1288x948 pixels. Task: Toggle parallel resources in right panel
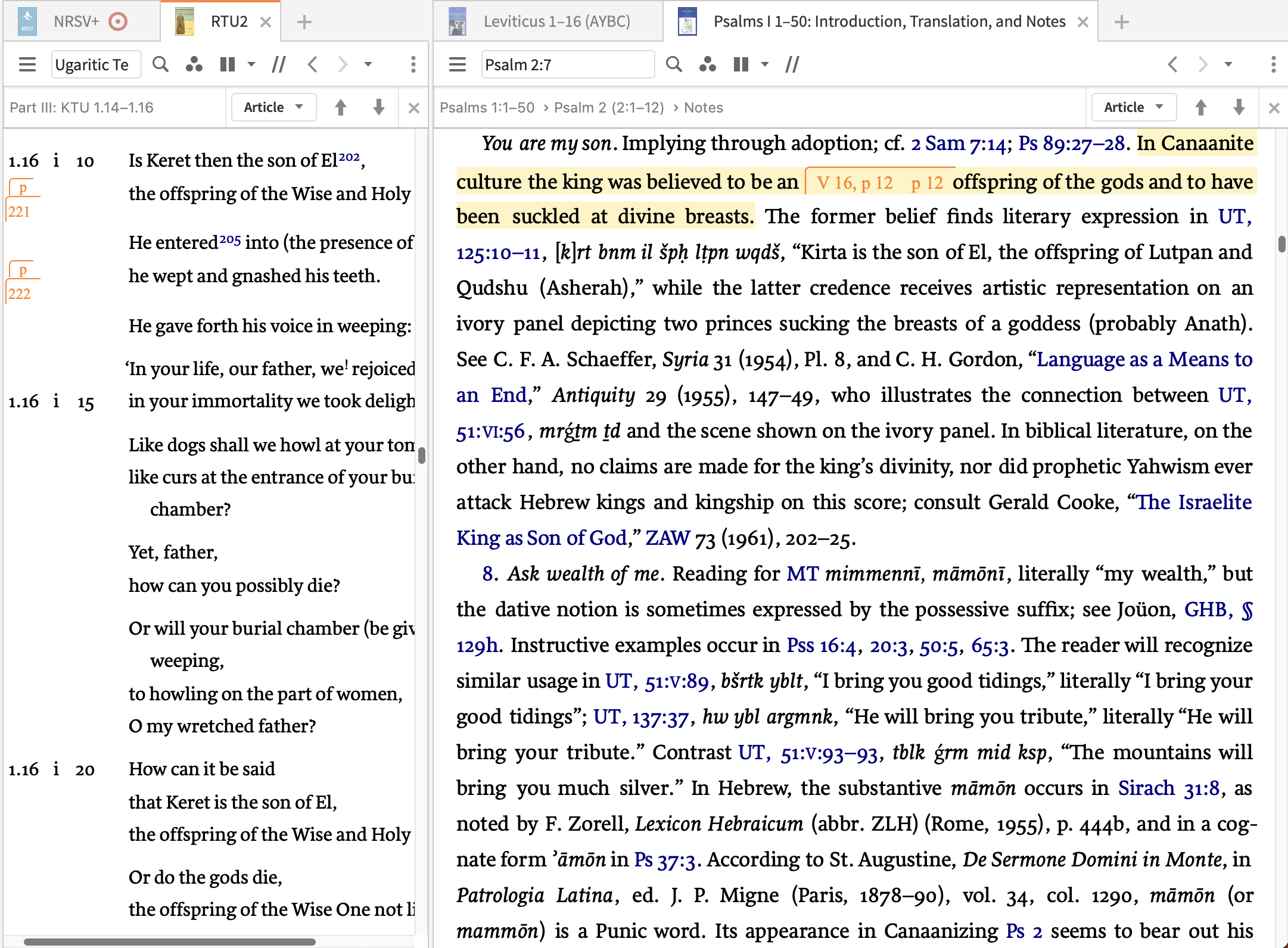pyautogui.click(x=792, y=64)
